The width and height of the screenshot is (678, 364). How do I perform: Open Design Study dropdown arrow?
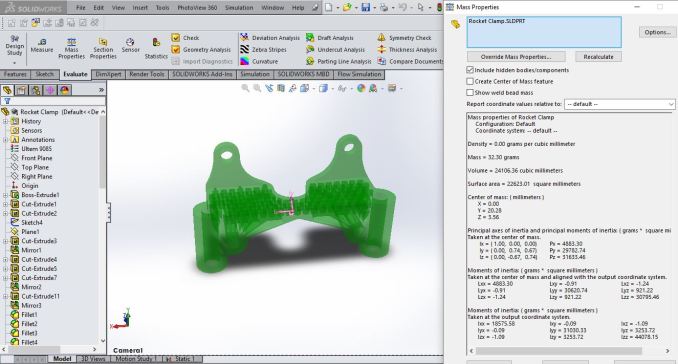click(14, 63)
